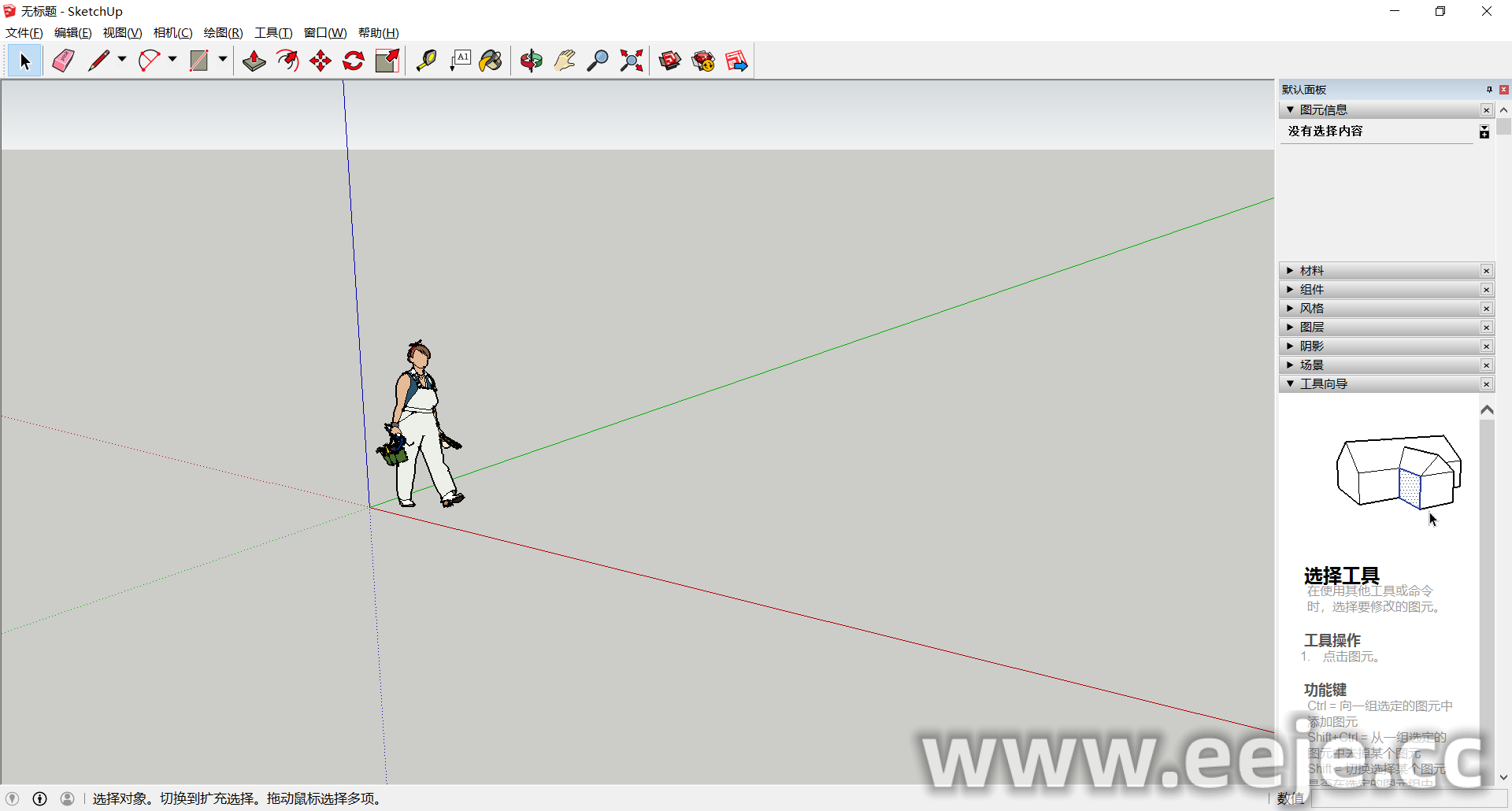
Task: Switch to the Orbit camera tool
Action: (532, 61)
